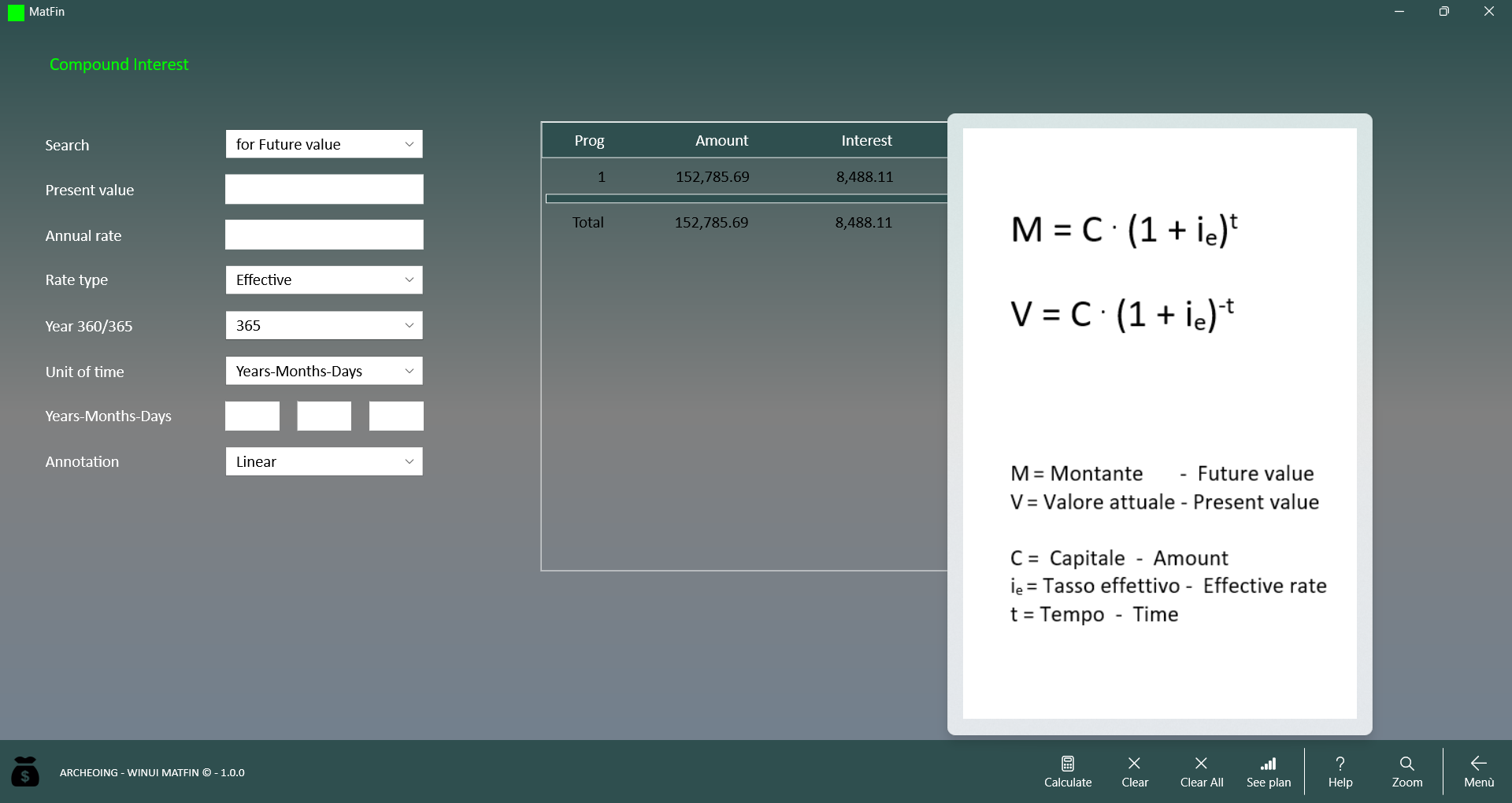Click the Total row label
The image size is (1512, 803).
pyautogui.click(x=587, y=222)
